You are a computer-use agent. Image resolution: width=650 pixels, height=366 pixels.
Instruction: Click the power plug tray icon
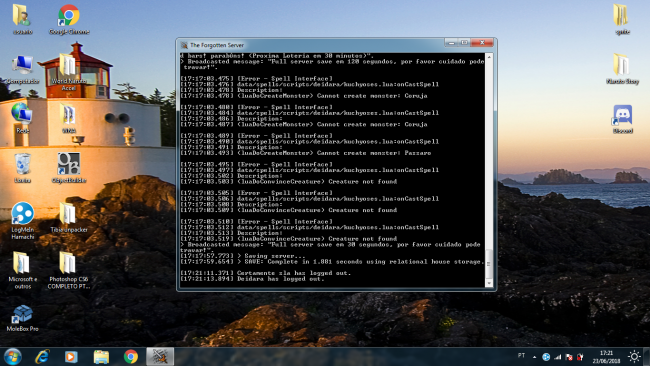click(580, 357)
